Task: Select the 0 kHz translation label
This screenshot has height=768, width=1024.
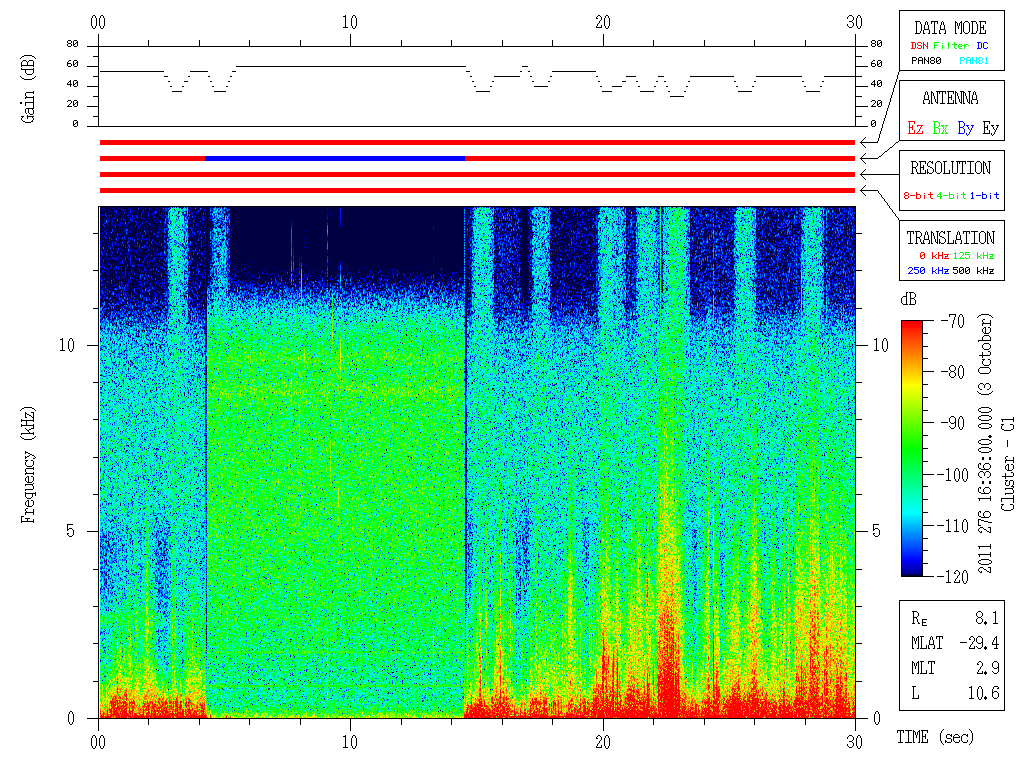Action: pos(933,255)
